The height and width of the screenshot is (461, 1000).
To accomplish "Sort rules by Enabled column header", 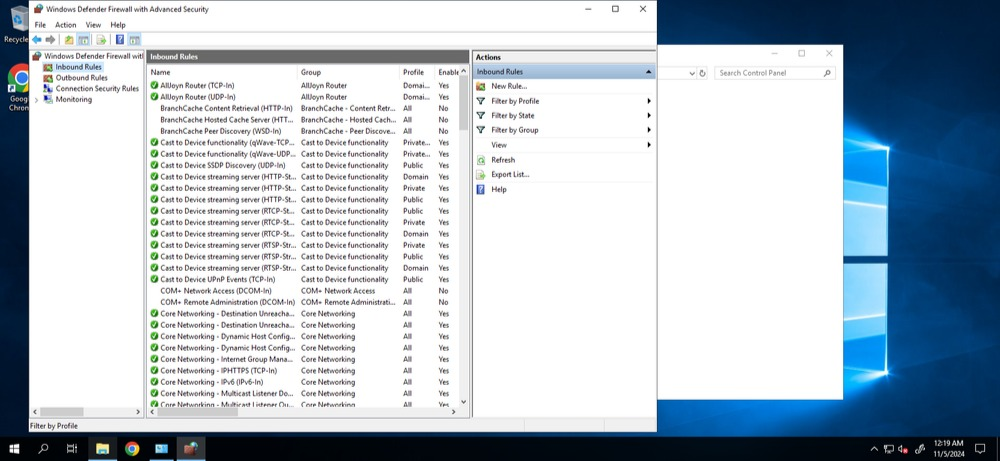I will coord(447,72).
